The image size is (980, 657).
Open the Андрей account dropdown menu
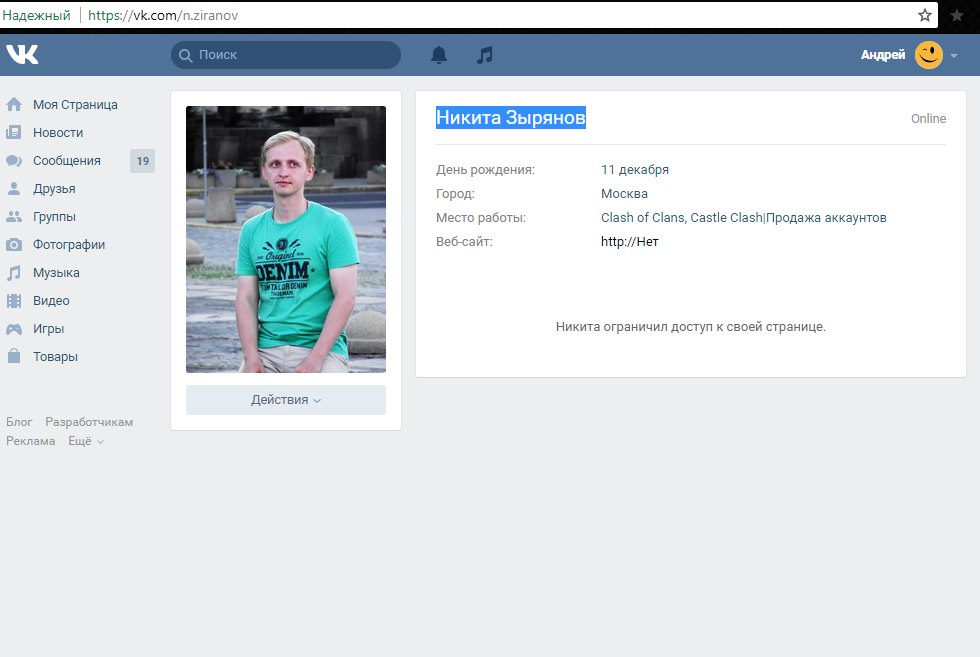click(x=909, y=55)
